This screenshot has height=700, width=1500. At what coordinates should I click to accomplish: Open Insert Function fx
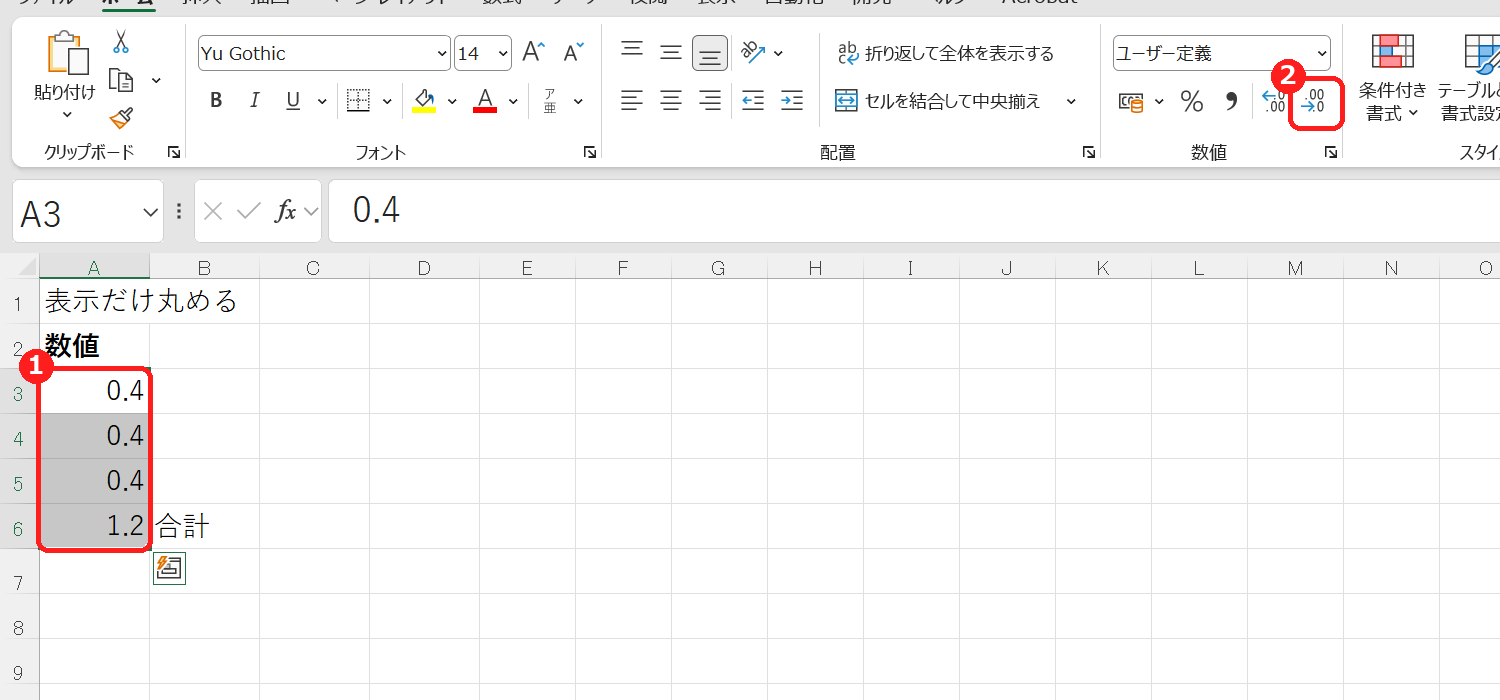pyautogui.click(x=286, y=211)
